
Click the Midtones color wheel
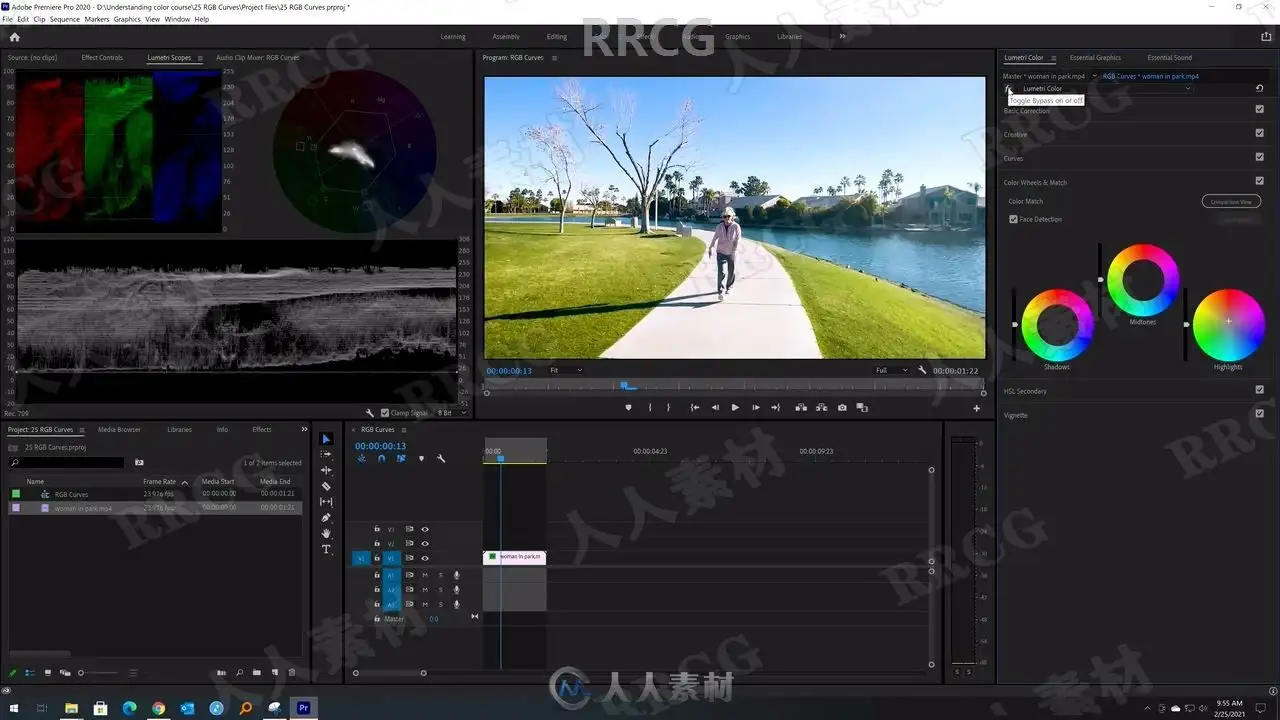point(1143,281)
